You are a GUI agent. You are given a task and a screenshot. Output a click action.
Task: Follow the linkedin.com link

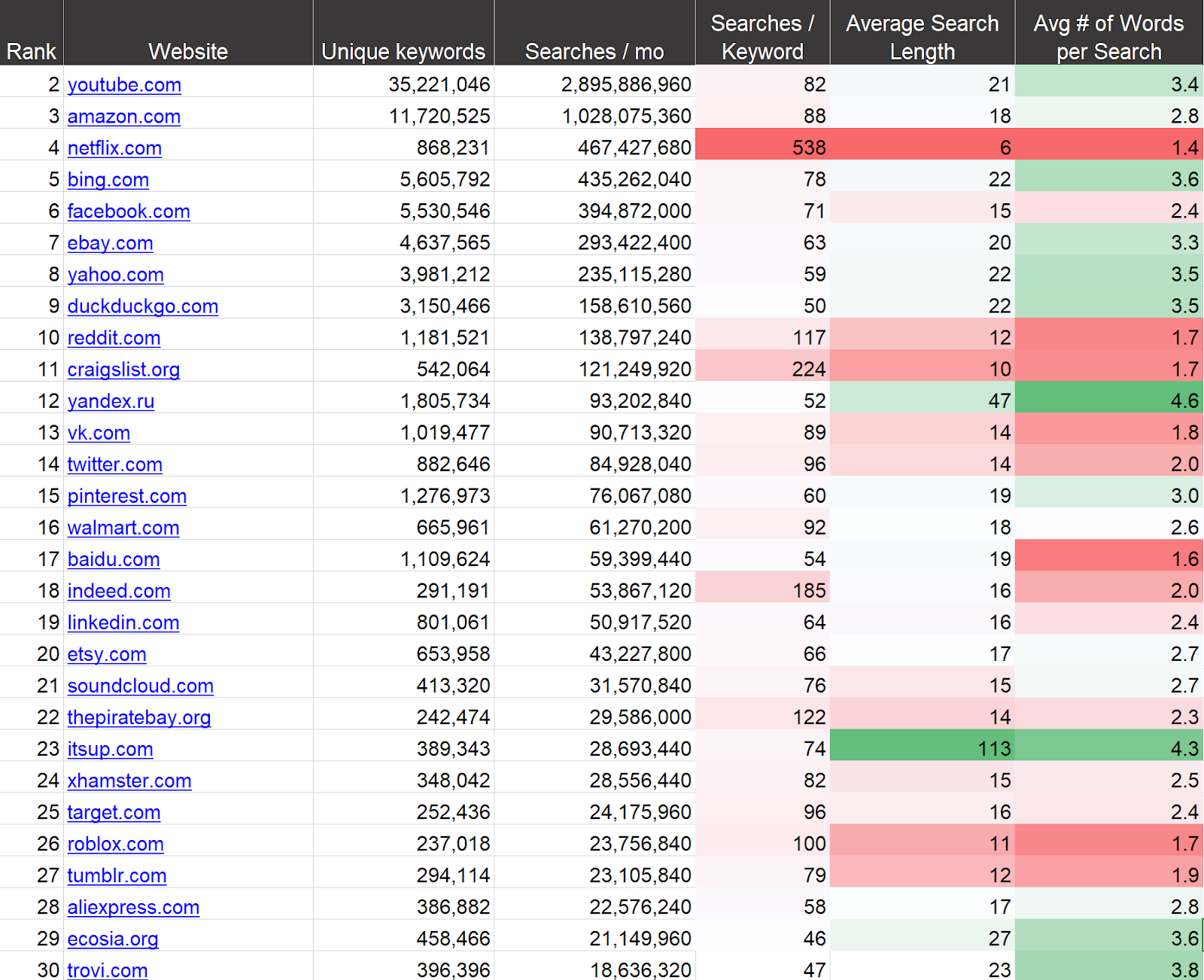(x=123, y=622)
